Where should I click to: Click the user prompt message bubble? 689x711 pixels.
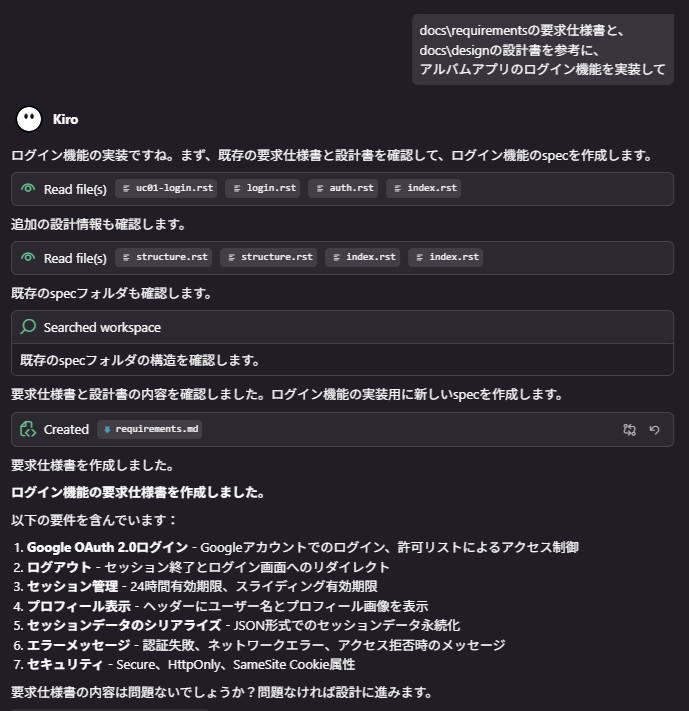click(x=542, y=49)
